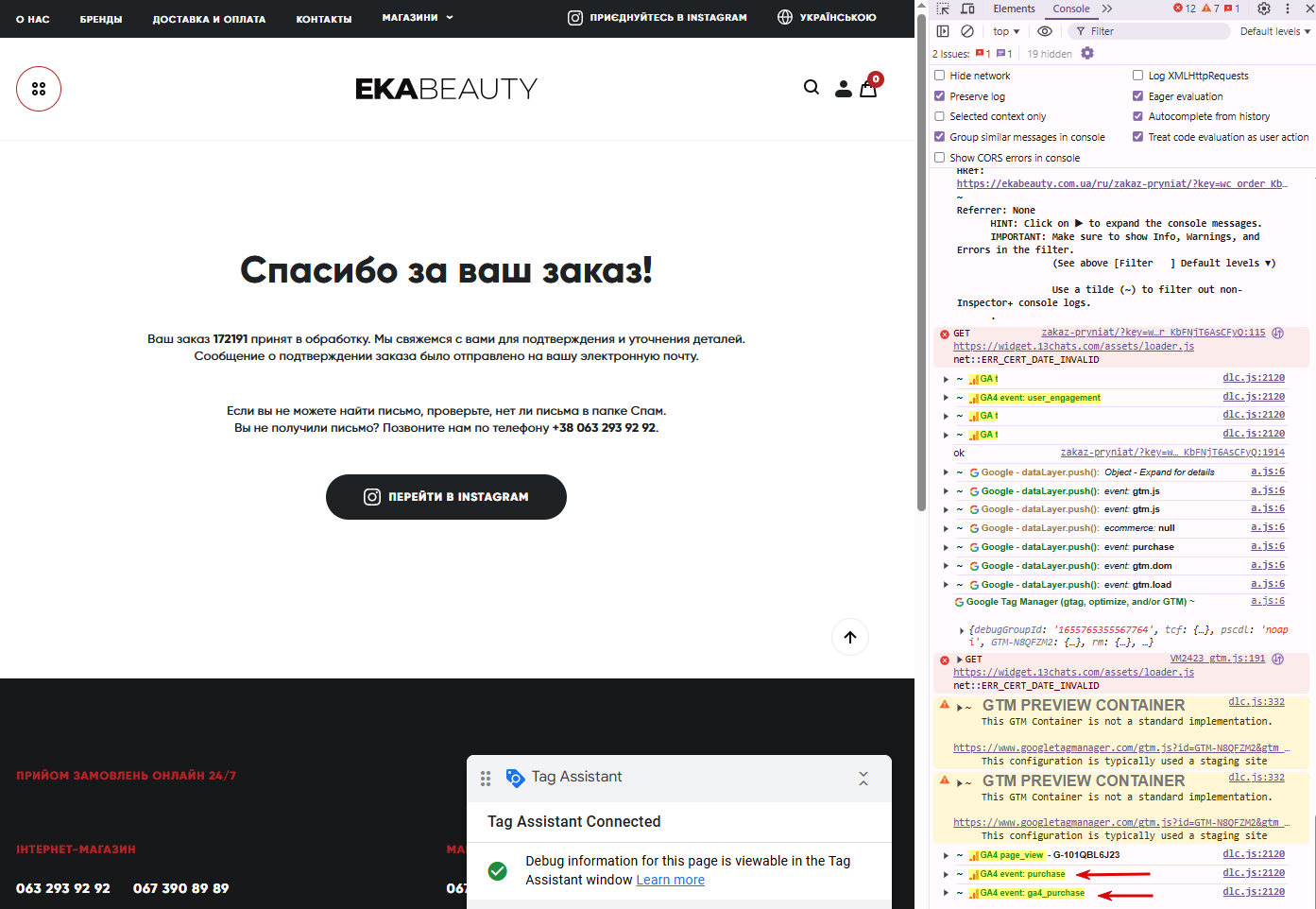Open ДОСТАВКА И ОПЛАТА menu item

(x=209, y=19)
